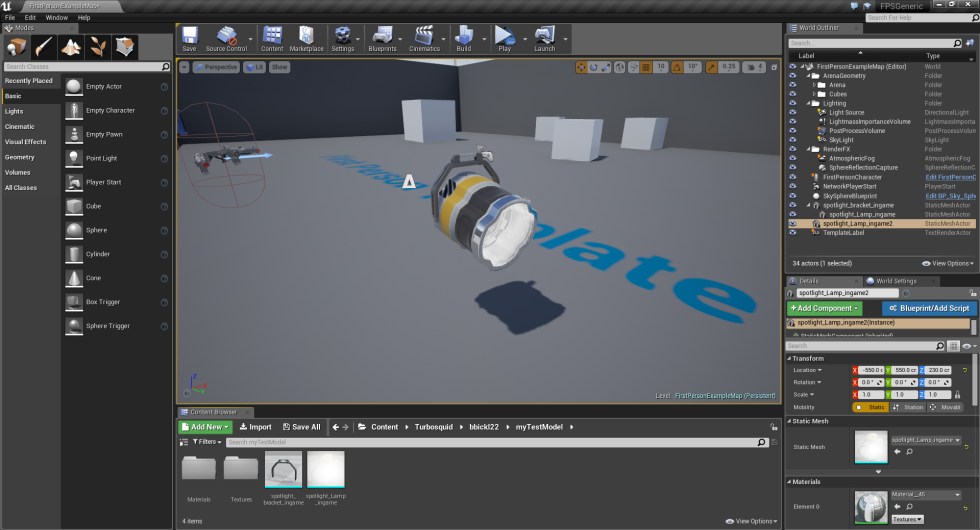Switch to the World Settings tab
Image resolution: width=980 pixels, height=530 pixels.
coord(895,281)
